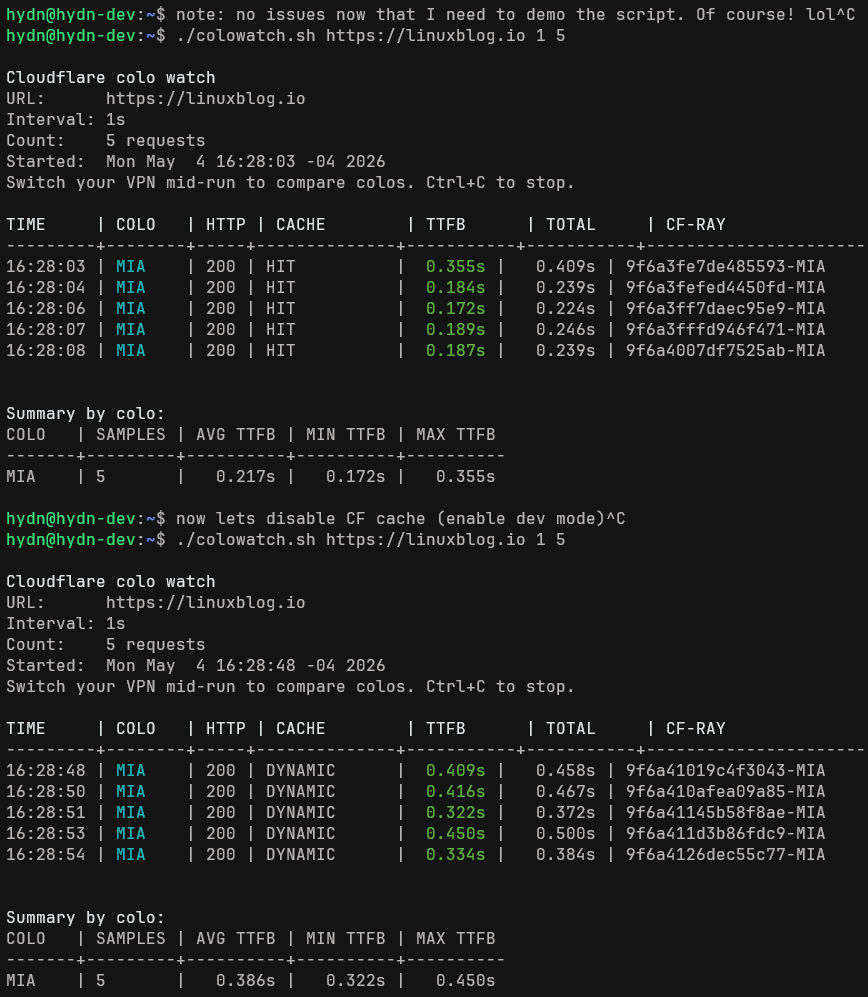Click HTTP 200 in the 16:28:51 row

pos(221,813)
